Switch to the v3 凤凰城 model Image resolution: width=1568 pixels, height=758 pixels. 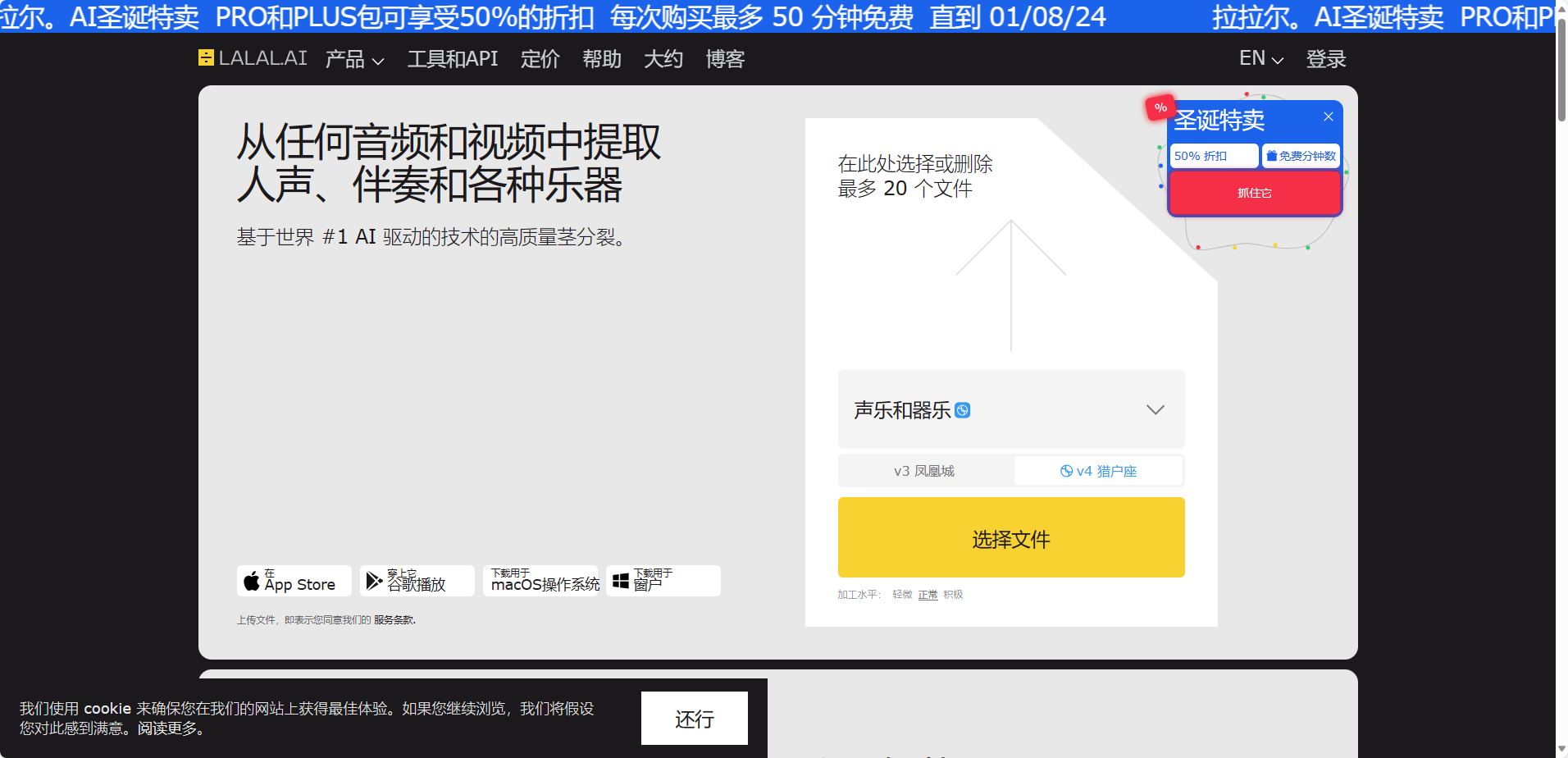click(924, 471)
